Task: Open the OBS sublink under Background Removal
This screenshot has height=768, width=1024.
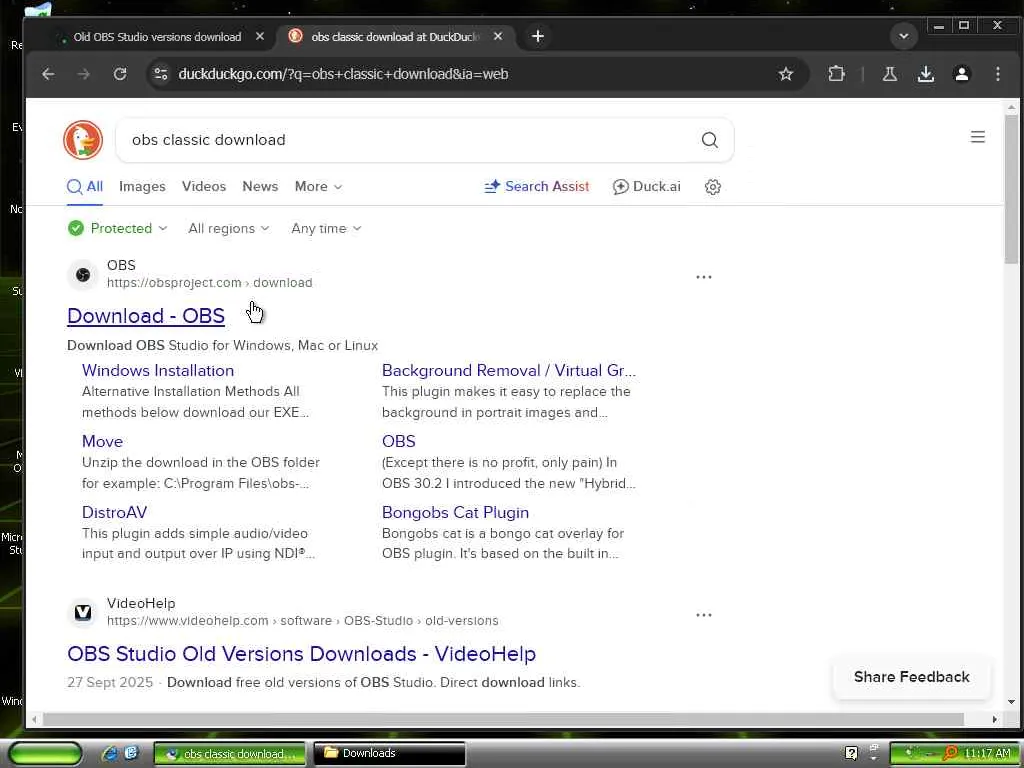Action: (x=398, y=441)
